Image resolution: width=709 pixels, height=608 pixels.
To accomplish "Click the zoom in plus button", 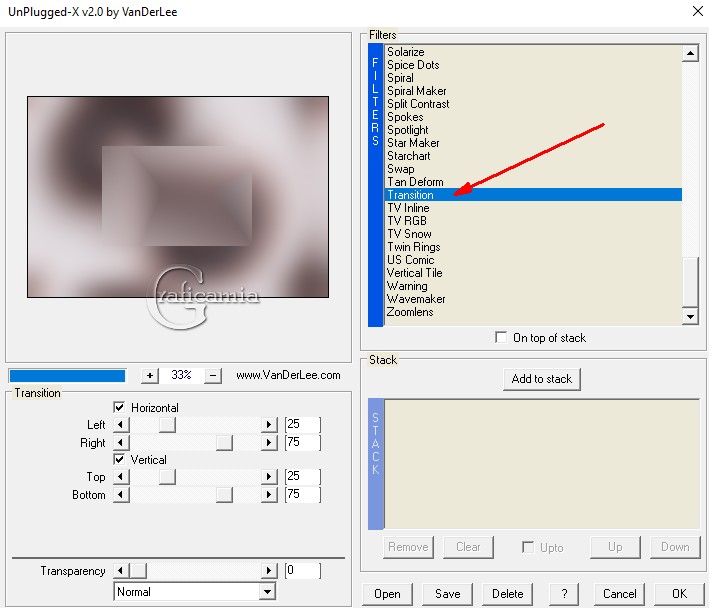I will click(x=150, y=375).
